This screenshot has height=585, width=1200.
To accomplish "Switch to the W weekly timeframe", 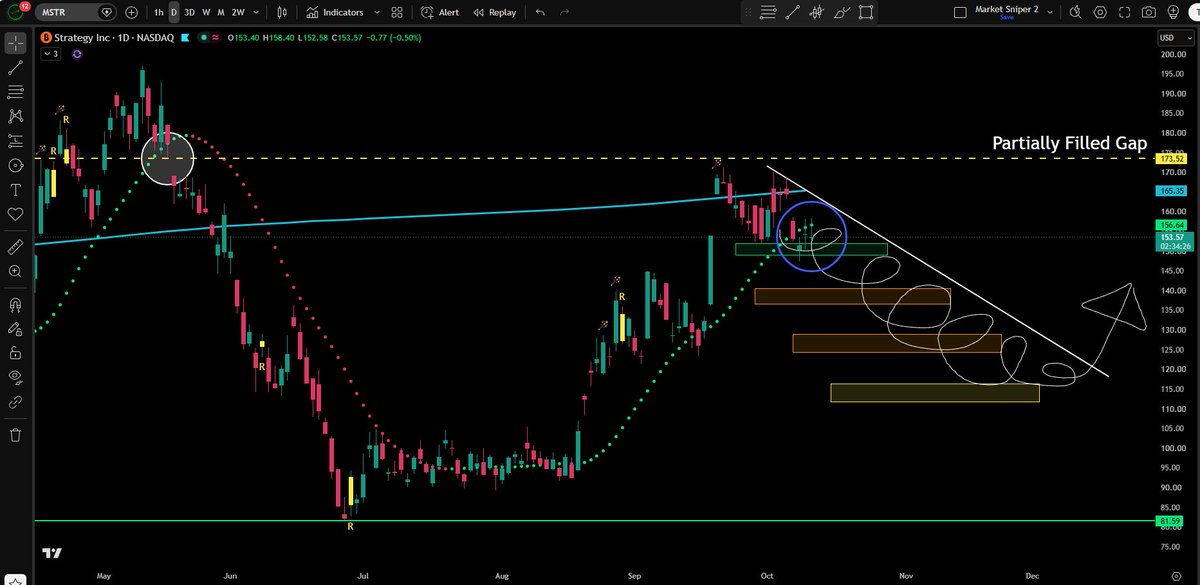I will (x=207, y=12).
